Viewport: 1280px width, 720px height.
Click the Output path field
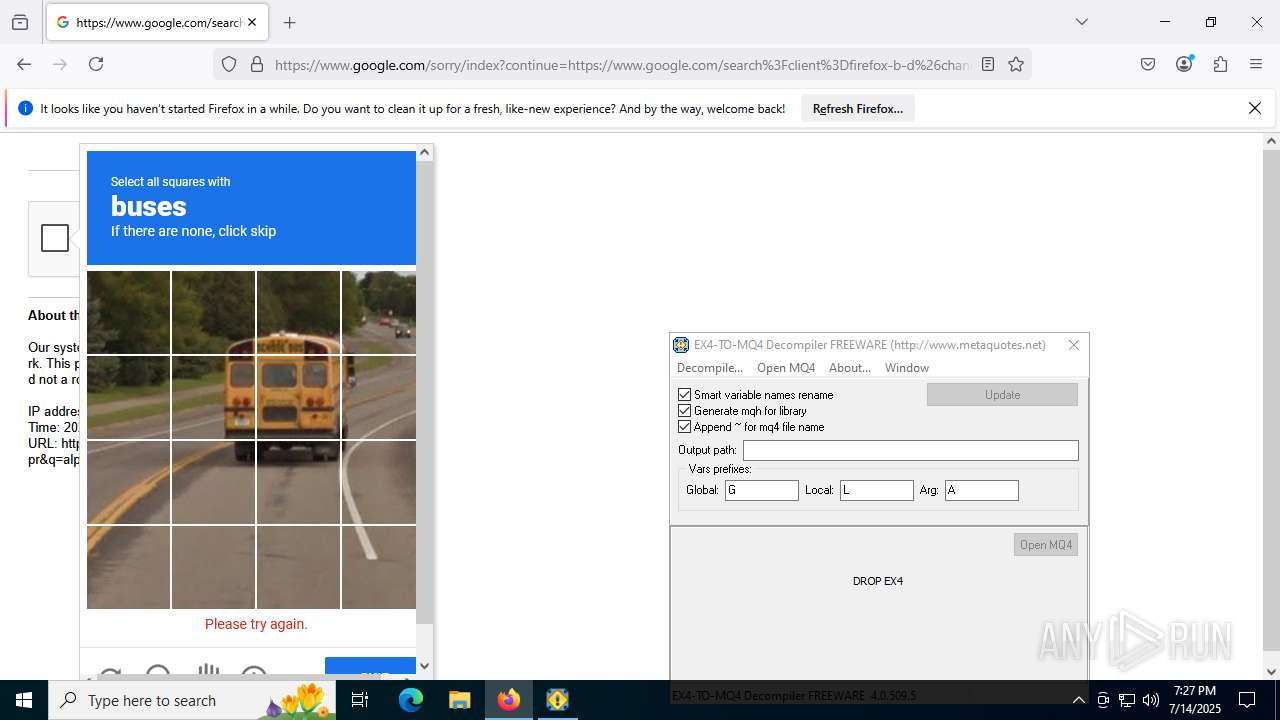910,450
